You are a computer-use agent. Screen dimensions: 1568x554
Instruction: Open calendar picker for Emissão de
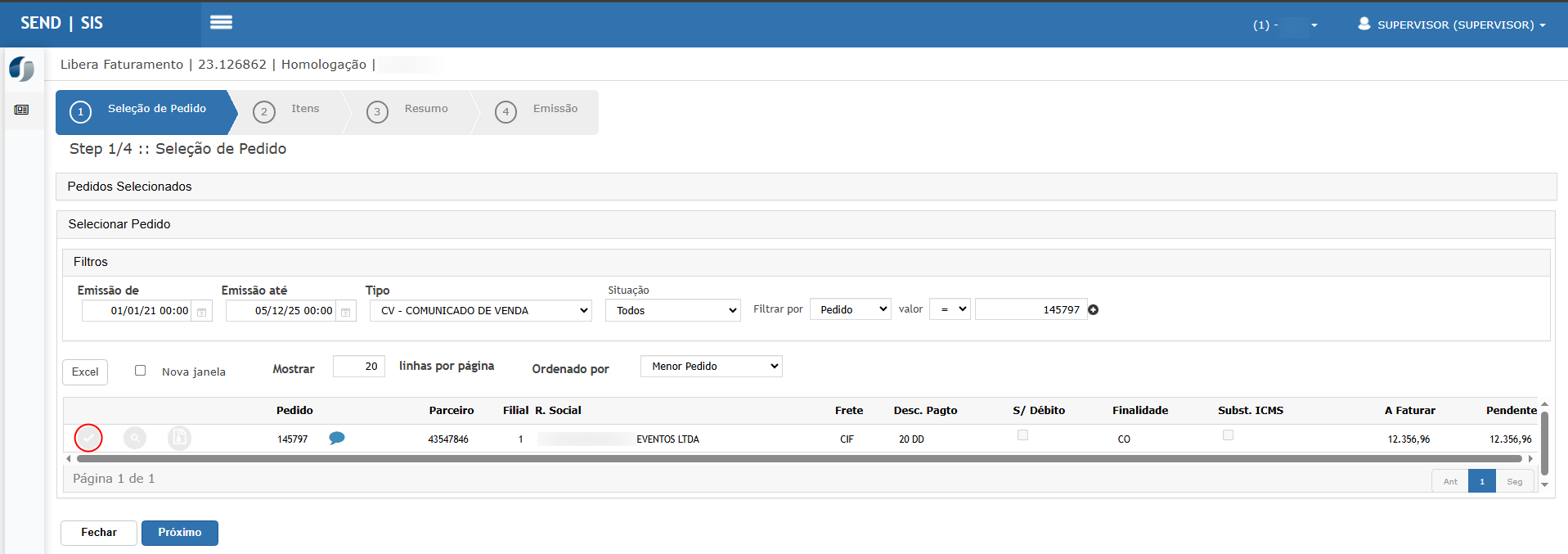(201, 312)
